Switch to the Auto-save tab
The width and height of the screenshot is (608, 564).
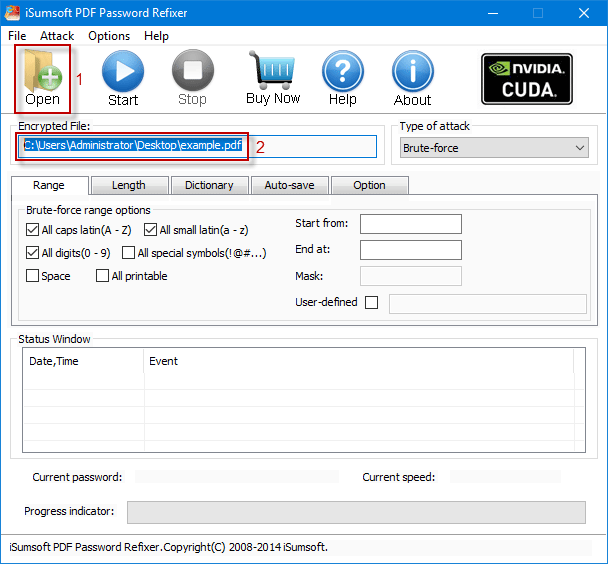[x=289, y=185]
